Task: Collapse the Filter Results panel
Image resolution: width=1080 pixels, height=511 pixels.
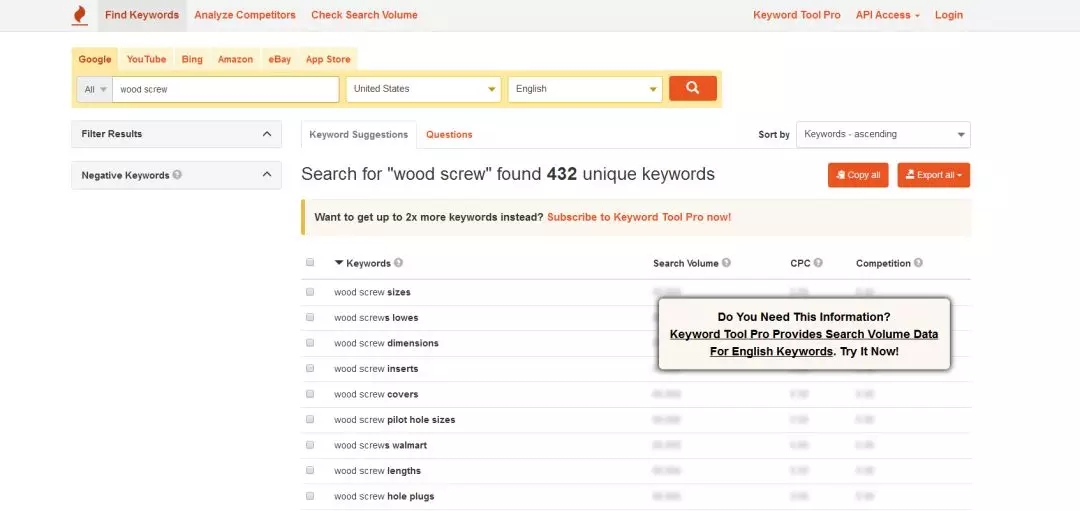Action: [x=266, y=134]
